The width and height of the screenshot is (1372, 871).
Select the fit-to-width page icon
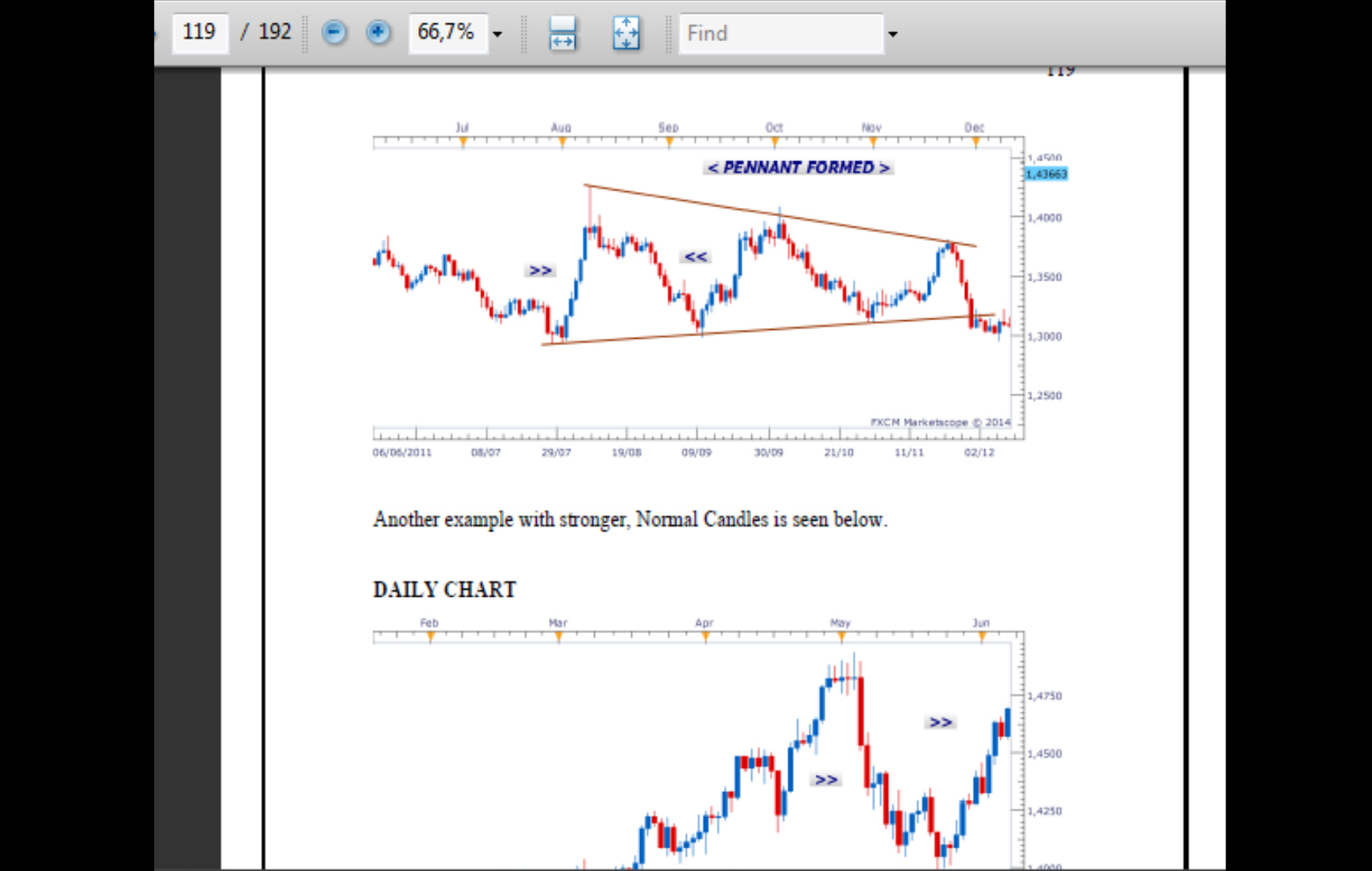pos(562,33)
